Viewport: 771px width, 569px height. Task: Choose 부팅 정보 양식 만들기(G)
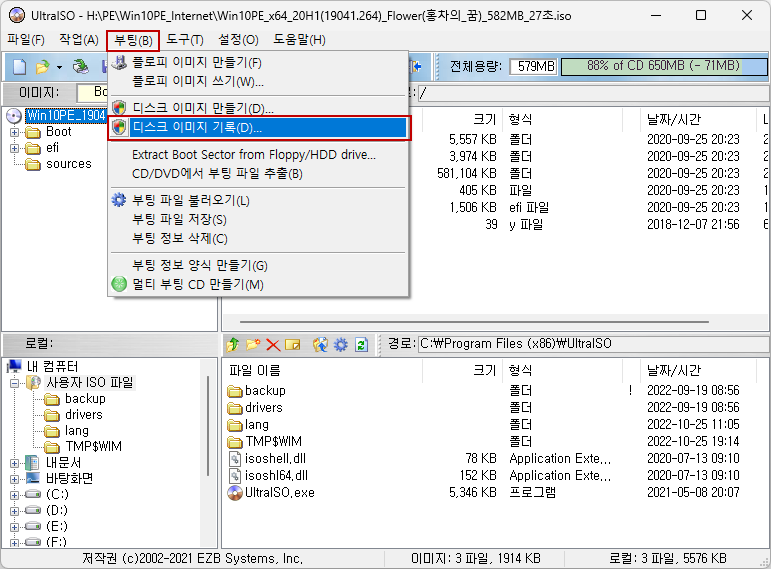click(x=259, y=266)
